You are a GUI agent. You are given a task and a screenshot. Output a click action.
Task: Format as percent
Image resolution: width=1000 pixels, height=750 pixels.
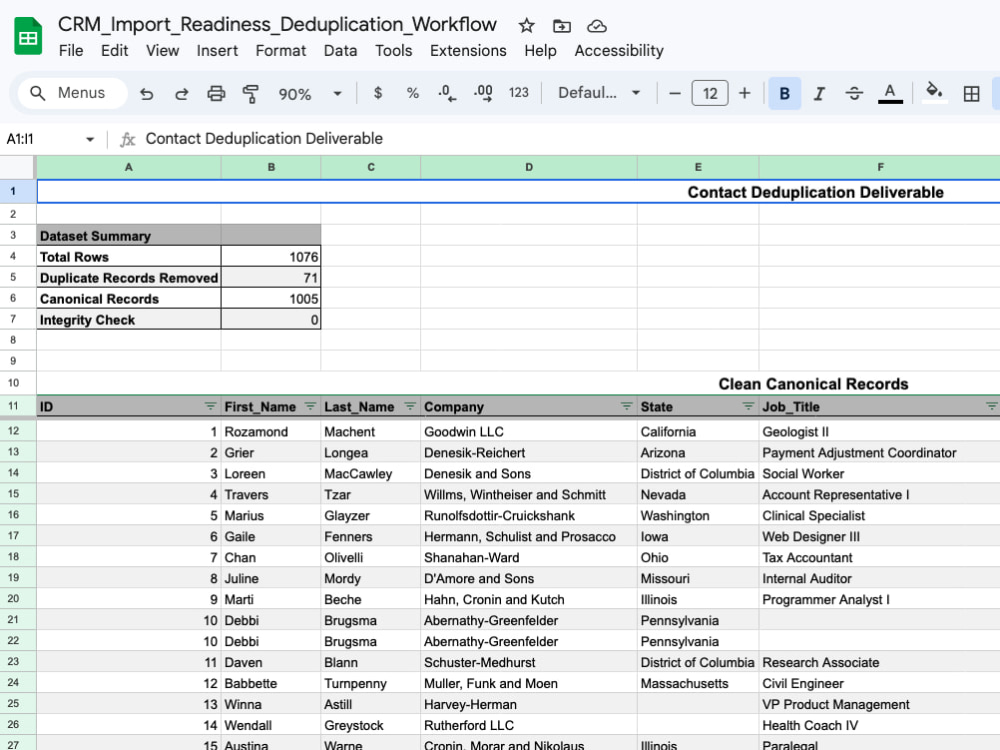tap(413, 93)
